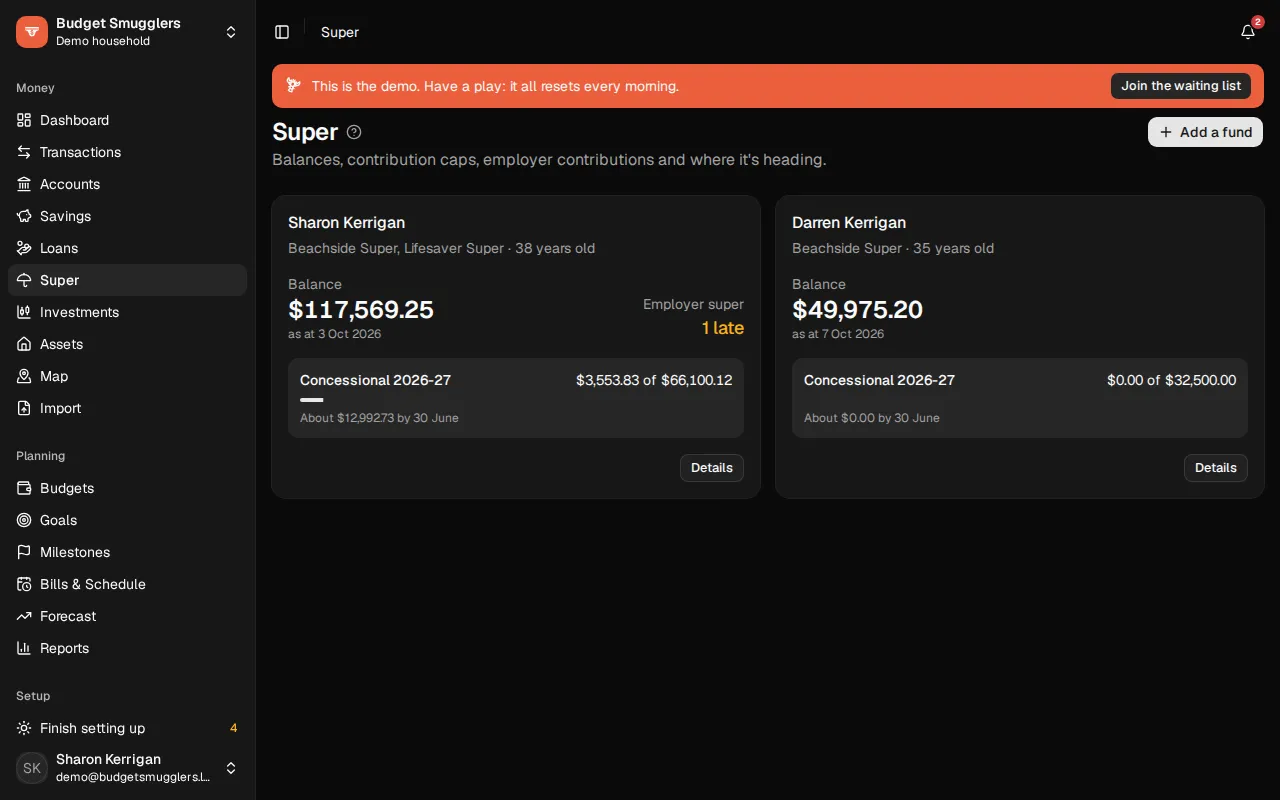Click the Budget Smugglers logo icon
Screen dimensions: 1280x800
(32, 32)
